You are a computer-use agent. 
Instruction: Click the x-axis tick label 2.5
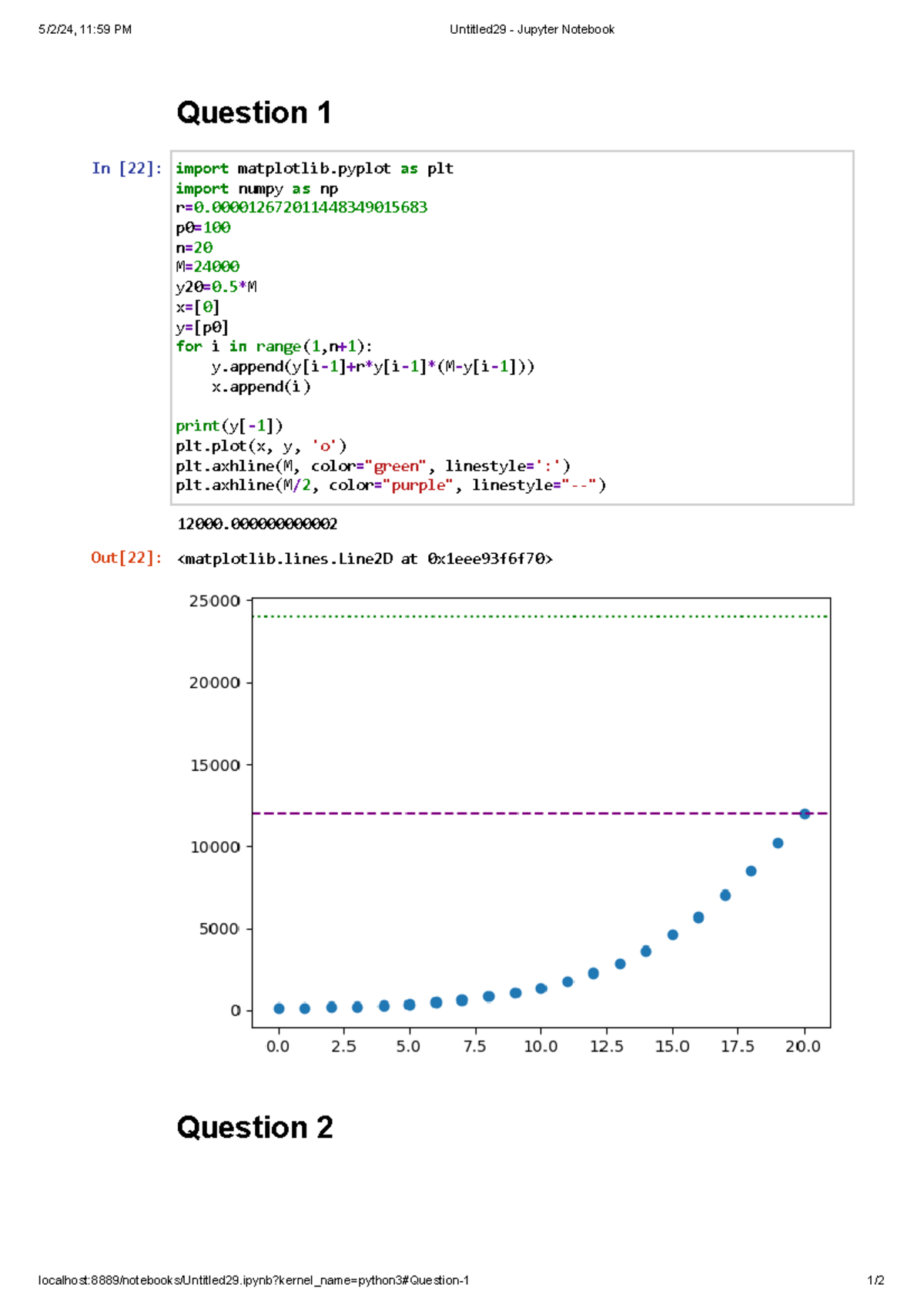(x=343, y=1047)
